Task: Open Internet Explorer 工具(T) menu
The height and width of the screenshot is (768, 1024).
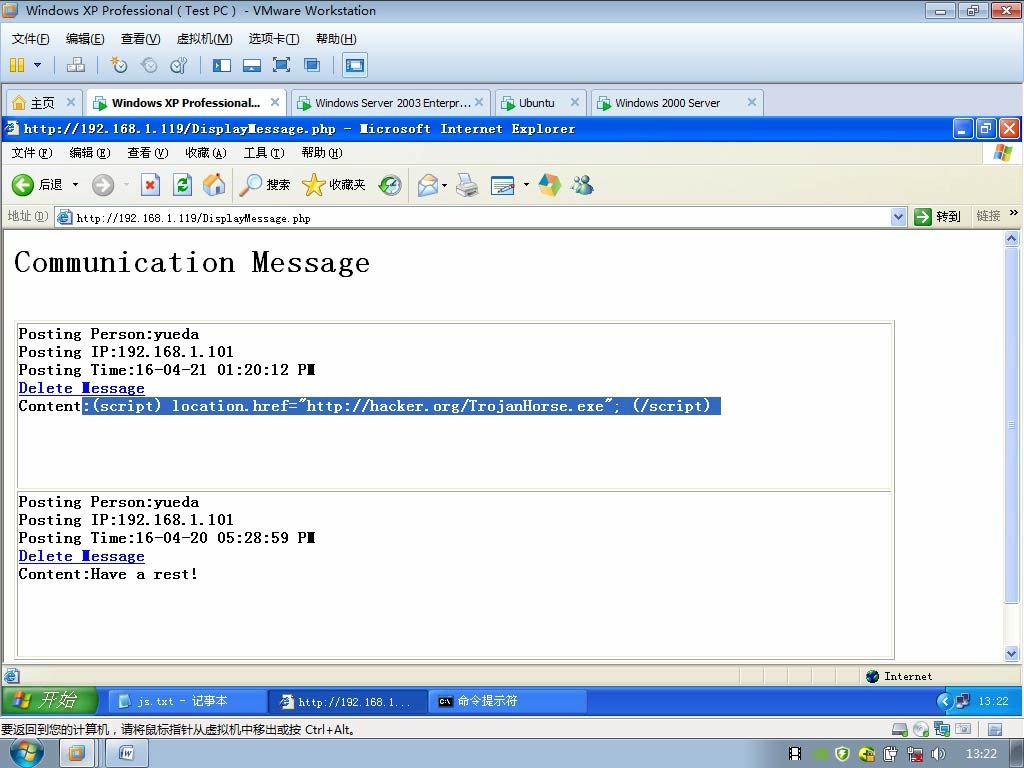Action: coord(264,153)
